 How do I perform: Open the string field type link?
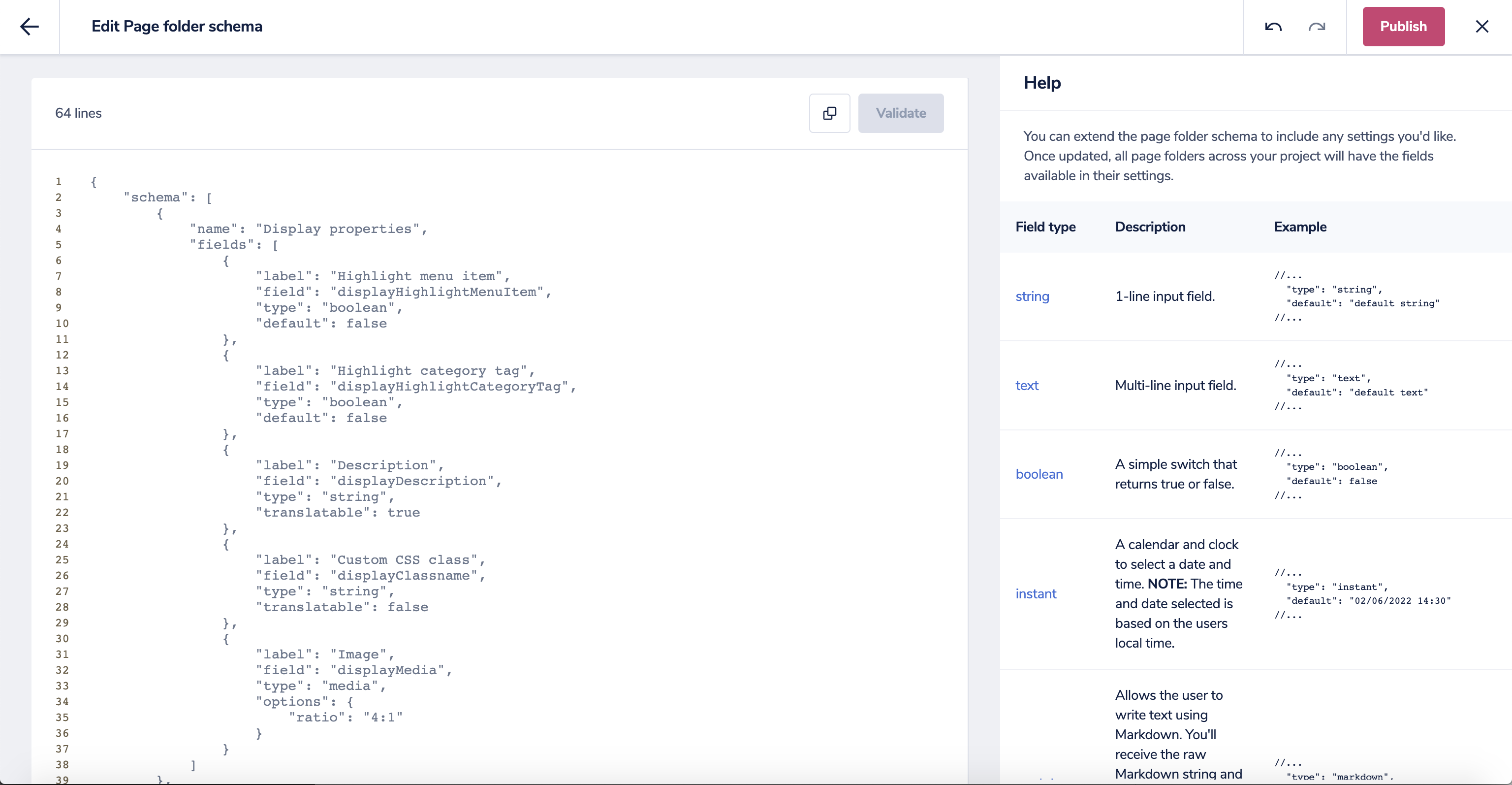(x=1032, y=296)
